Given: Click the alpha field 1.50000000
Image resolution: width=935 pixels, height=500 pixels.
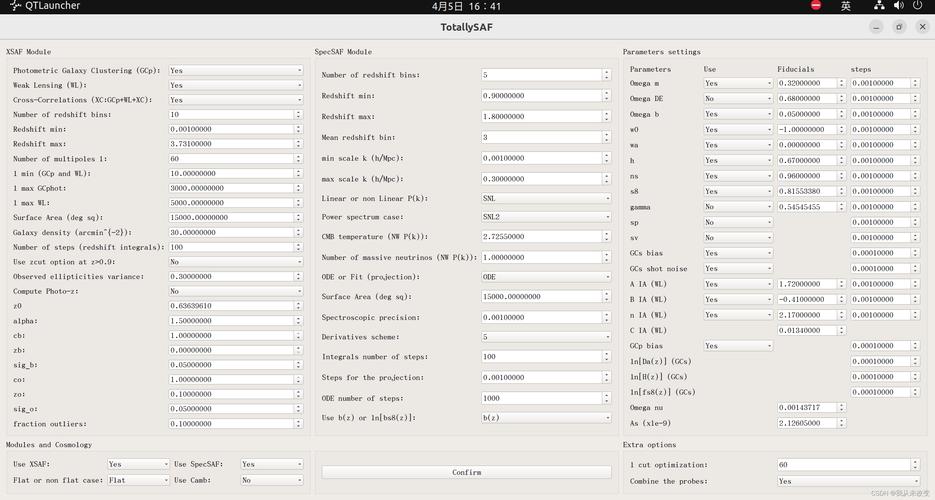Looking at the screenshot, I should click(236, 321).
